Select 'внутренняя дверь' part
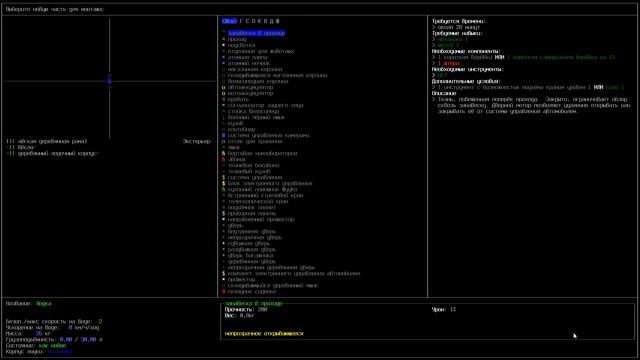The height and width of the screenshot is (360, 640). point(252,231)
